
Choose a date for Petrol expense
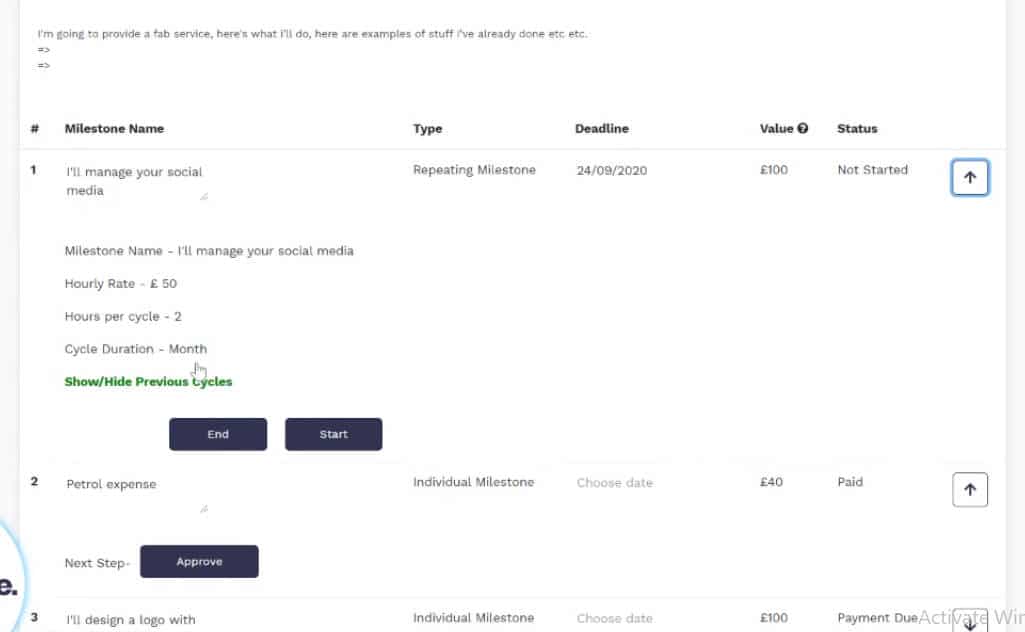(x=614, y=483)
